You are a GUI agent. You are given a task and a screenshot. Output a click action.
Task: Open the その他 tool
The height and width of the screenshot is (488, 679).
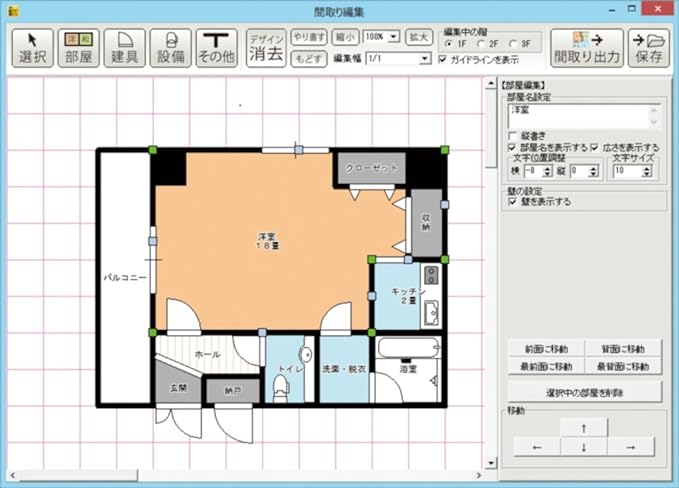coord(217,48)
